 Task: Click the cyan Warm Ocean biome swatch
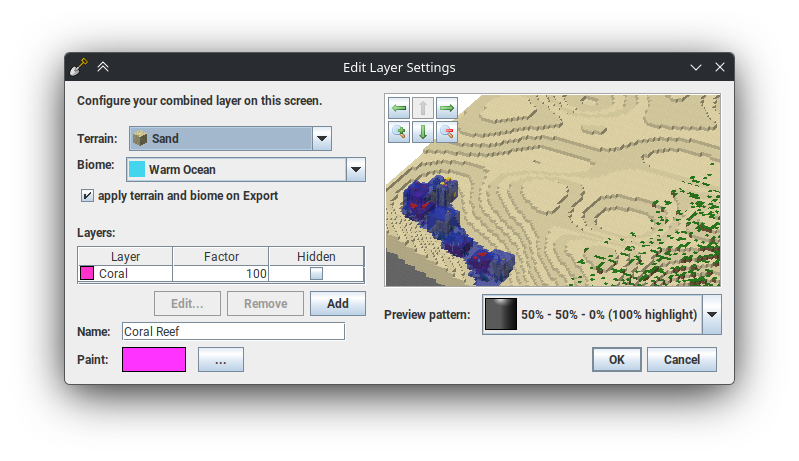pos(137,169)
